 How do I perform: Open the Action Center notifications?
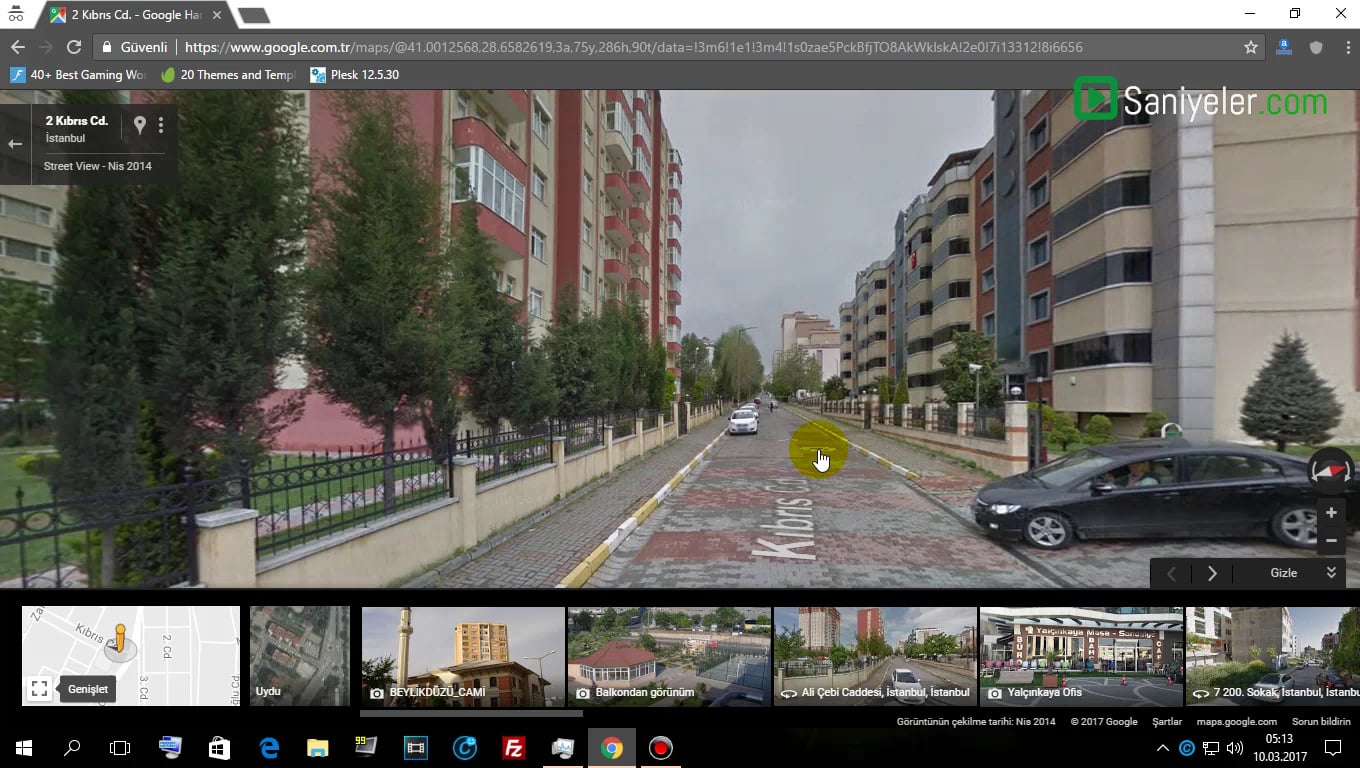click(1332, 747)
